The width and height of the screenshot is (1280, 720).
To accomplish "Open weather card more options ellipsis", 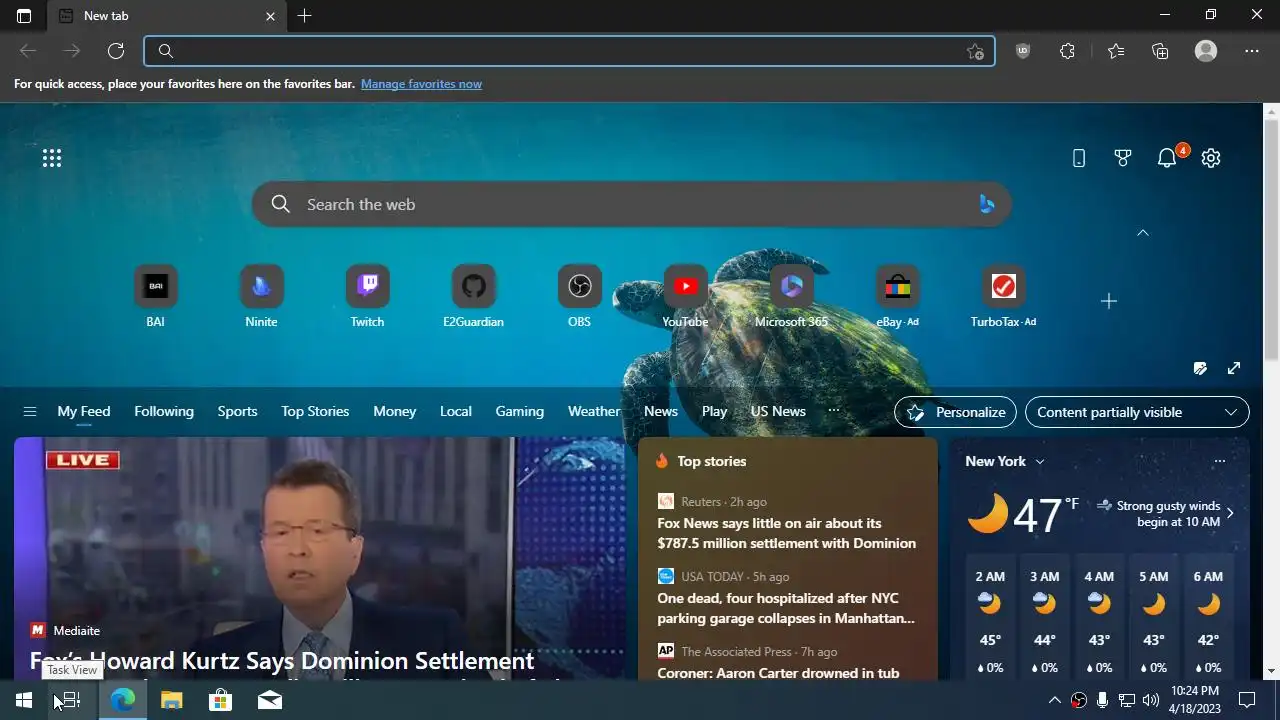I will tap(1219, 461).
